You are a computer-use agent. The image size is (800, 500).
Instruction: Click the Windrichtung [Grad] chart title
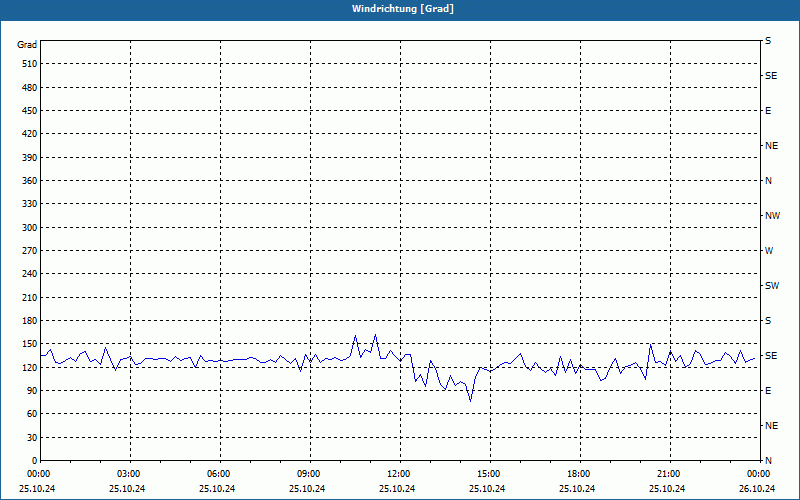pyautogui.click(x=403, y=9)
